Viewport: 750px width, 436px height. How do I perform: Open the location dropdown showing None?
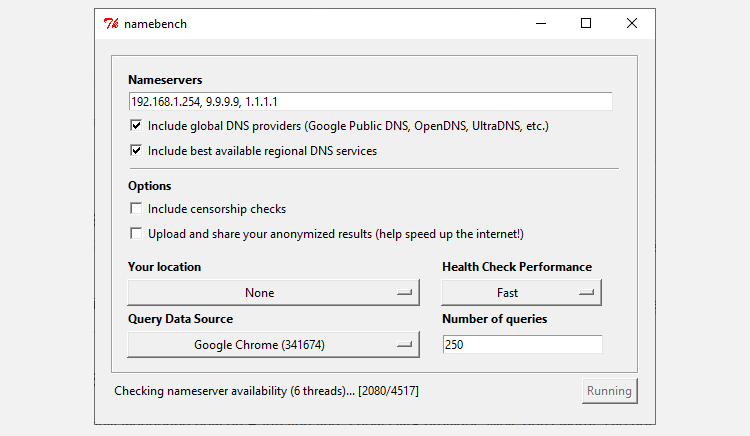(273, 293)
